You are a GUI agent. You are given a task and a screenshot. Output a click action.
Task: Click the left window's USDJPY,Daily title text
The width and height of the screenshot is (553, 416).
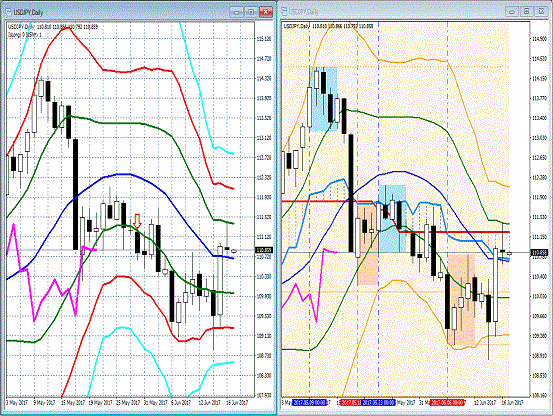pos(28,12)
